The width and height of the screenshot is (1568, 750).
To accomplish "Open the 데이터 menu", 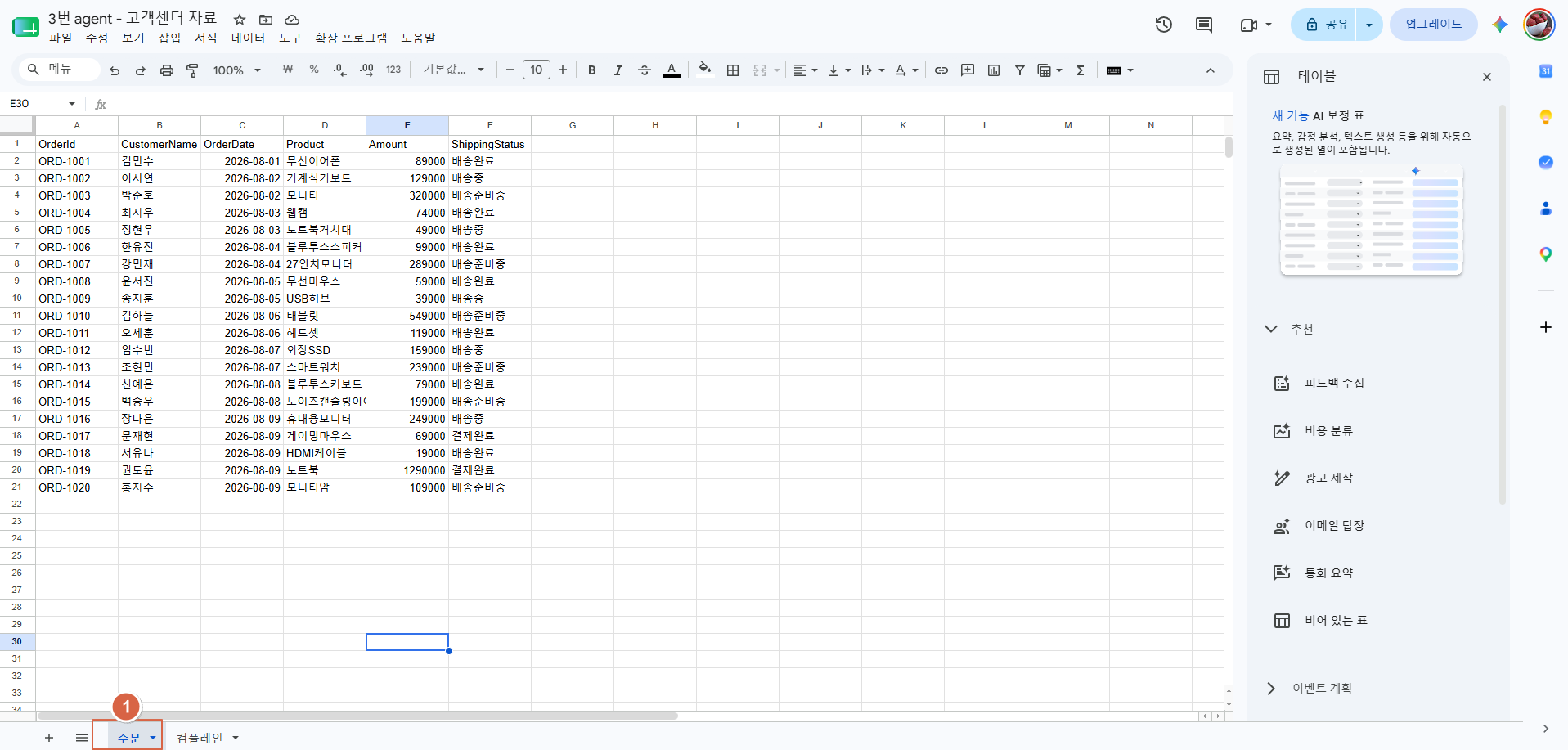I will 248,38.
